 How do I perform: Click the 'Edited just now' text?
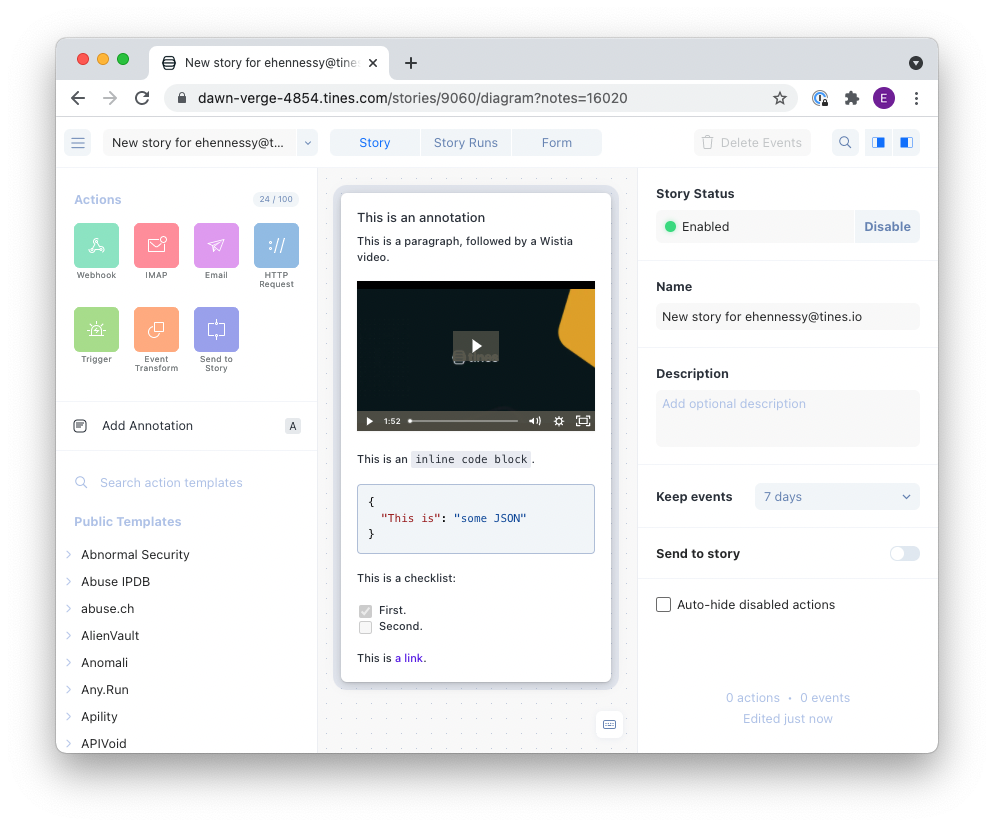[x=787, y=719]
